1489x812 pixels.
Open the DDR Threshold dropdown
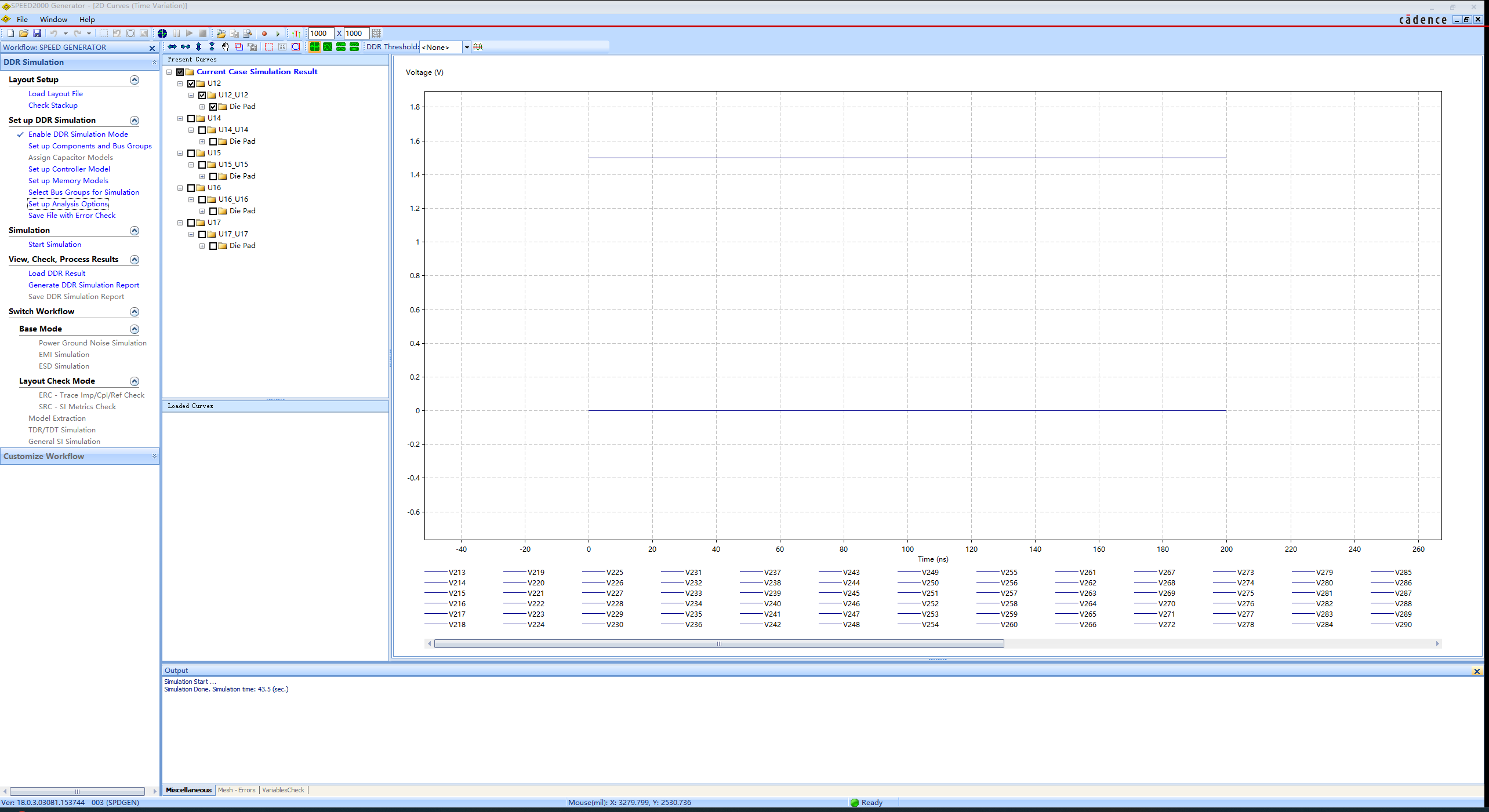(466, 48)
